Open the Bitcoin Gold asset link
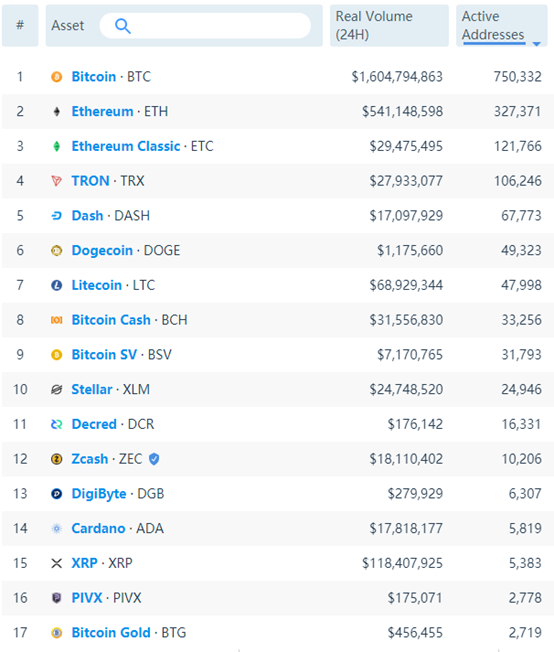 (x=111, y=633)
